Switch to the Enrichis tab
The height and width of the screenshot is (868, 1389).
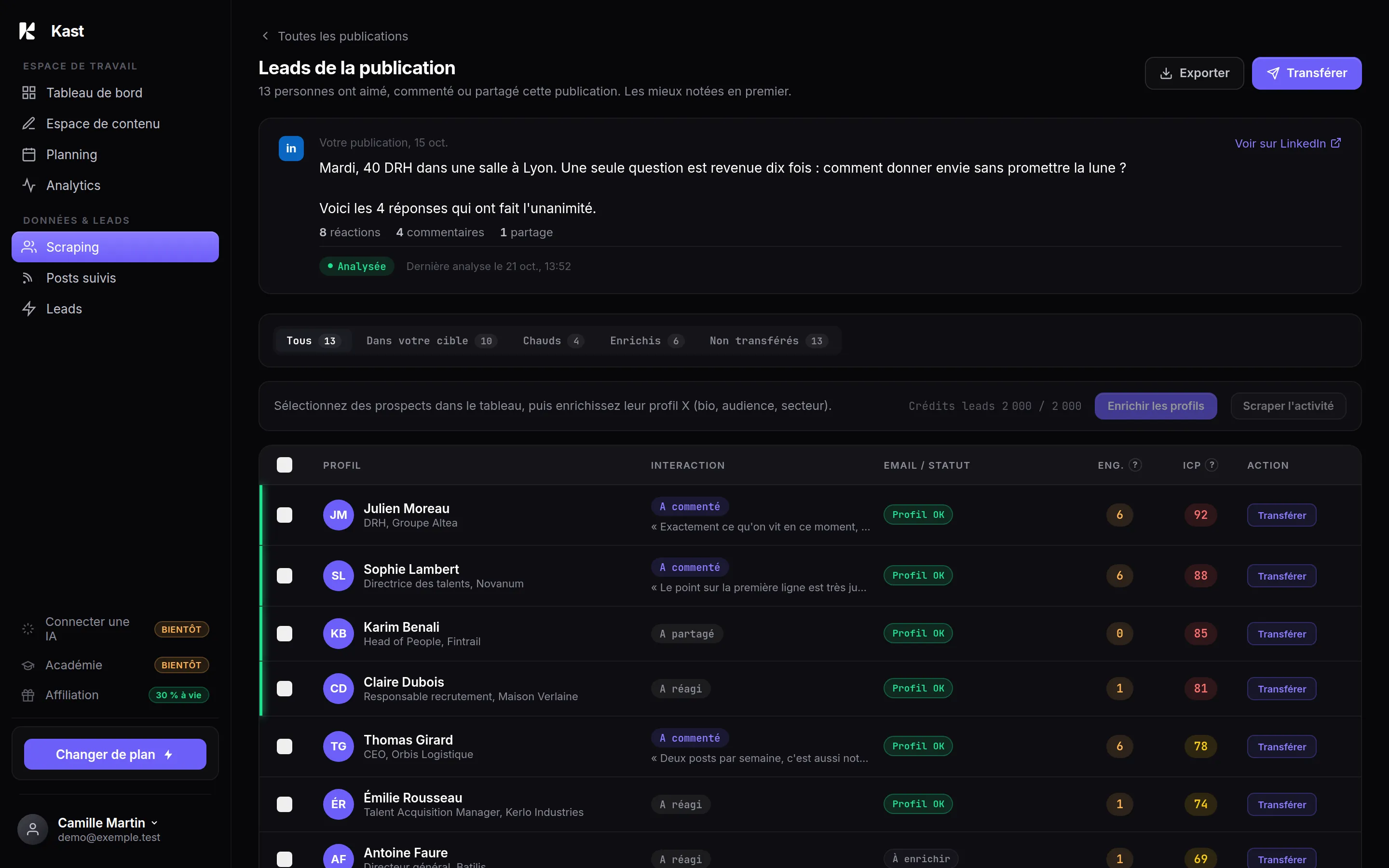647,341
